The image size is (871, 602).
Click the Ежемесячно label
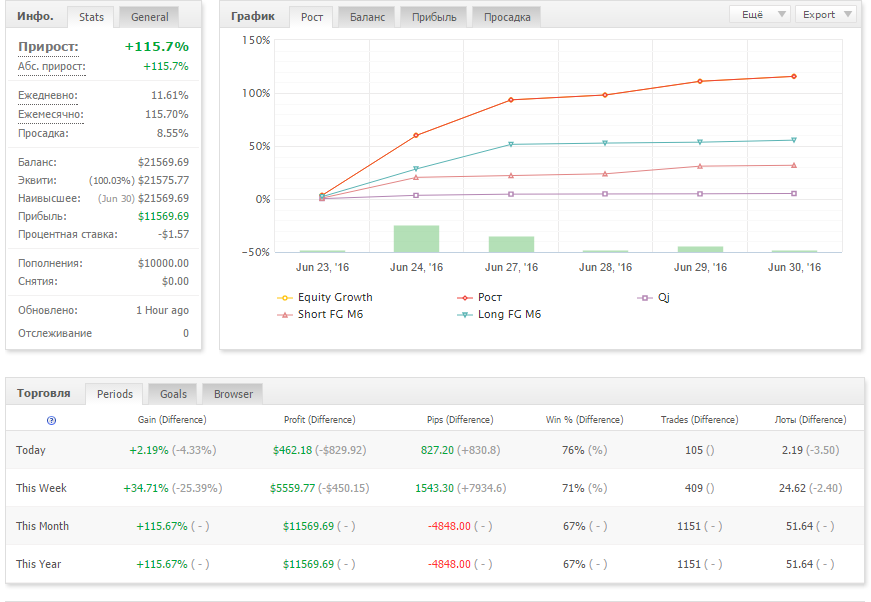point(51,114)
